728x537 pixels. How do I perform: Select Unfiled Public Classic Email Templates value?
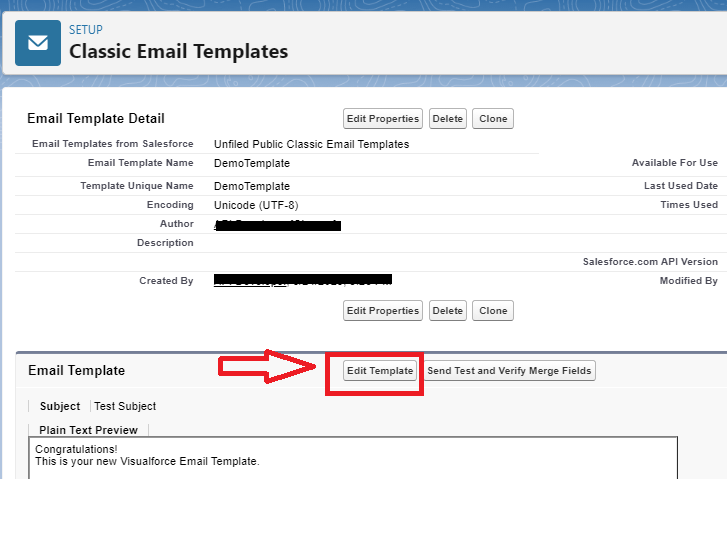pos(311,144)
